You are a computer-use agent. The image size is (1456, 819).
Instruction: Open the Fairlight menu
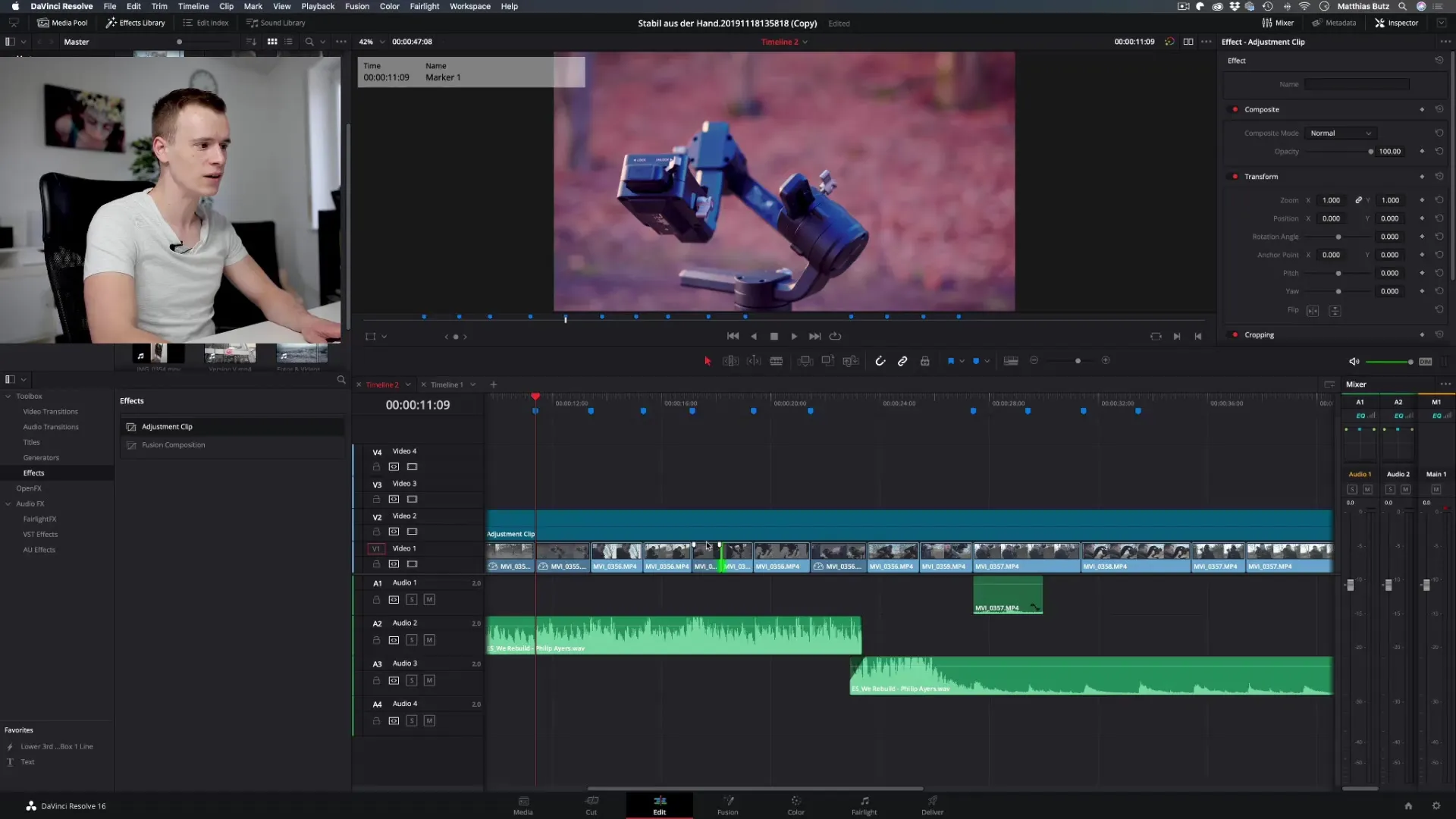tap(425, 6)
